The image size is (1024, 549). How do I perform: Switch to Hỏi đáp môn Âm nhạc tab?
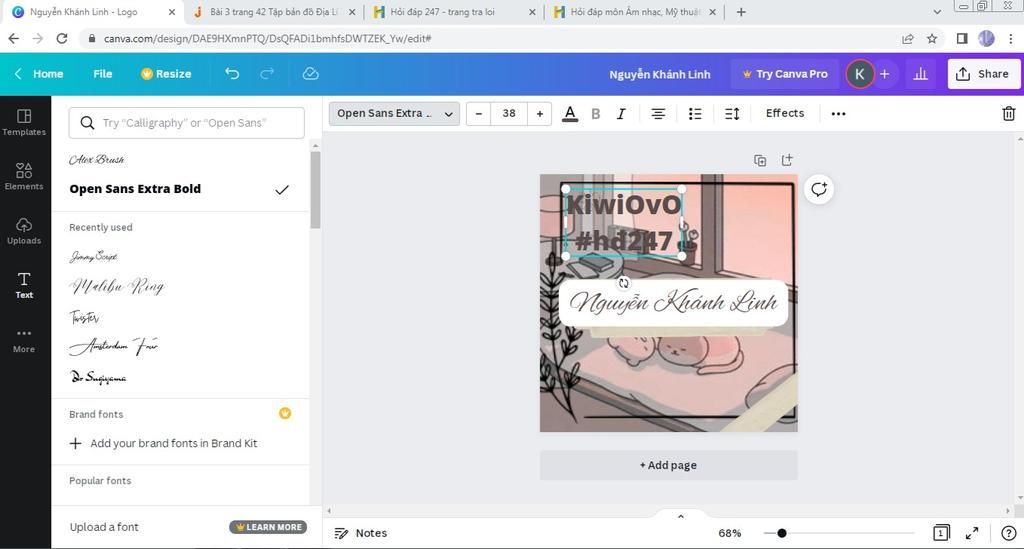tap(635, 12)
